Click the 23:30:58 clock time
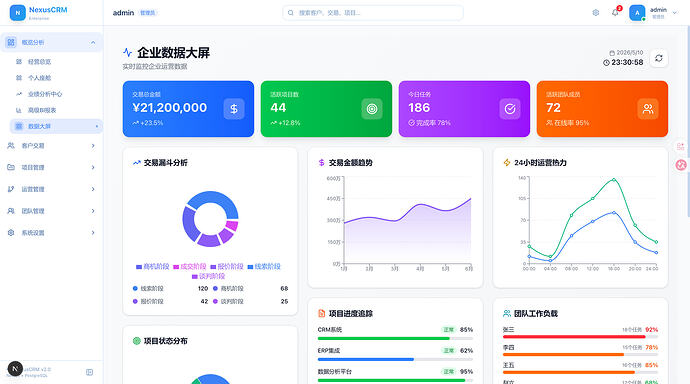Image resolution: width=690 pixels, height=384 pixels. point(627,62)
